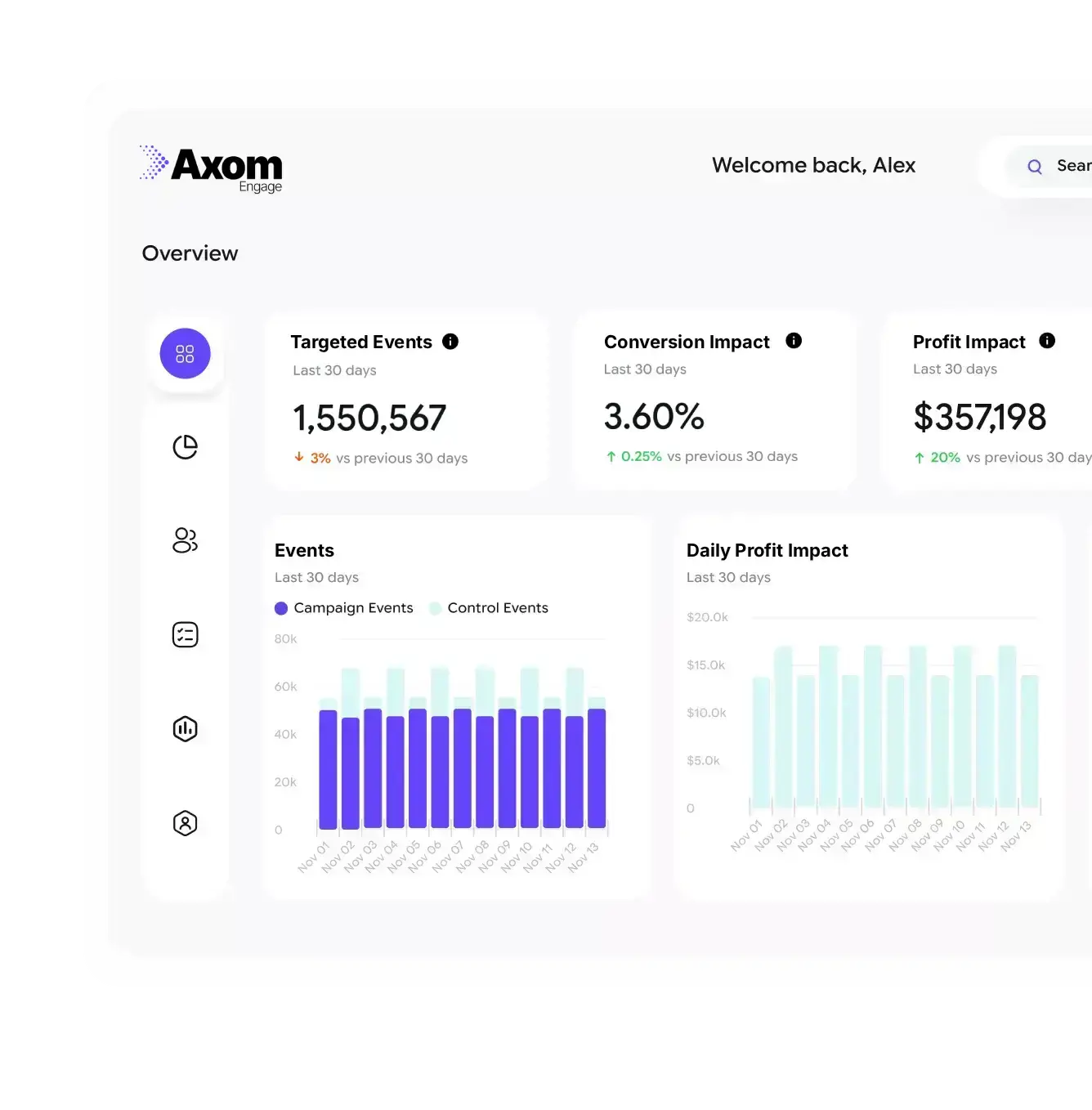Screen dimensions: 1092x1110
Task: Click the Conversion Impact card title
Action: (x=687, y=342)
